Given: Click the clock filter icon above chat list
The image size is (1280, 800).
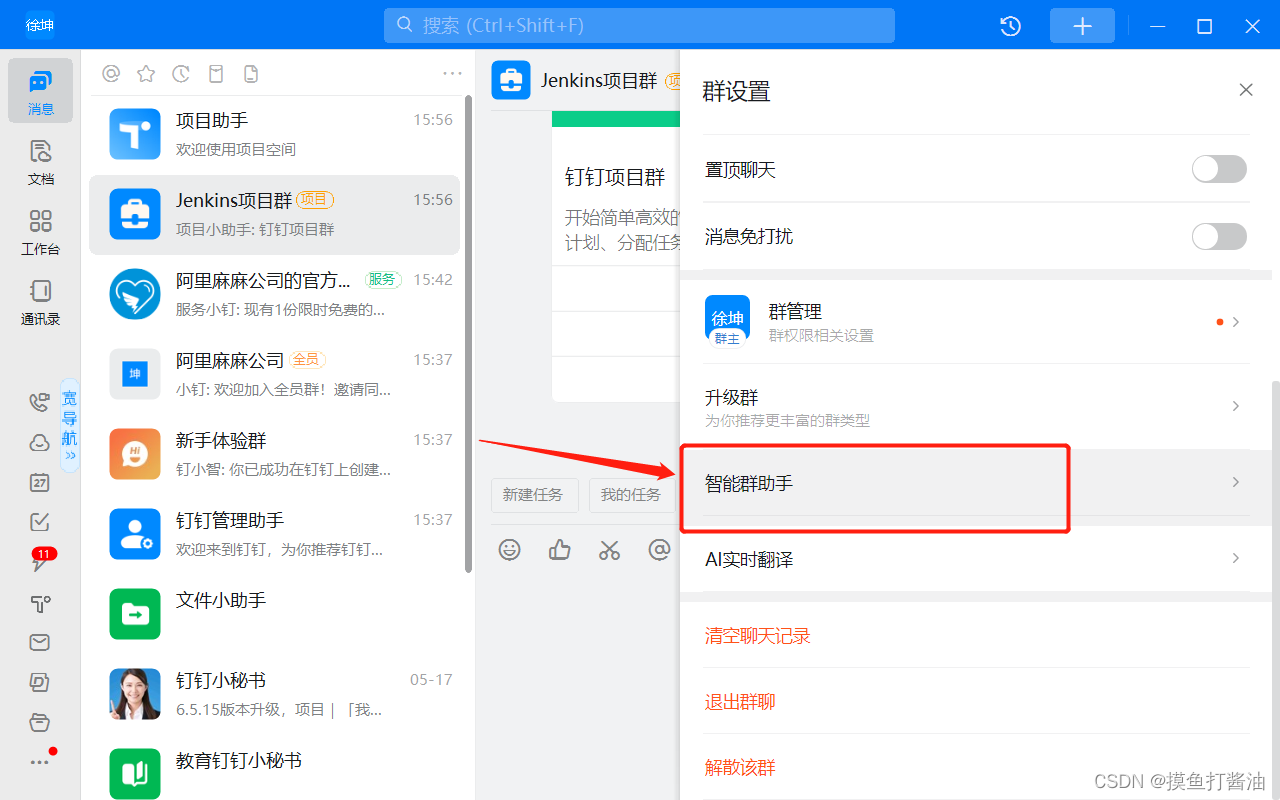Looking at the screenshot, I should click(181, 73).
